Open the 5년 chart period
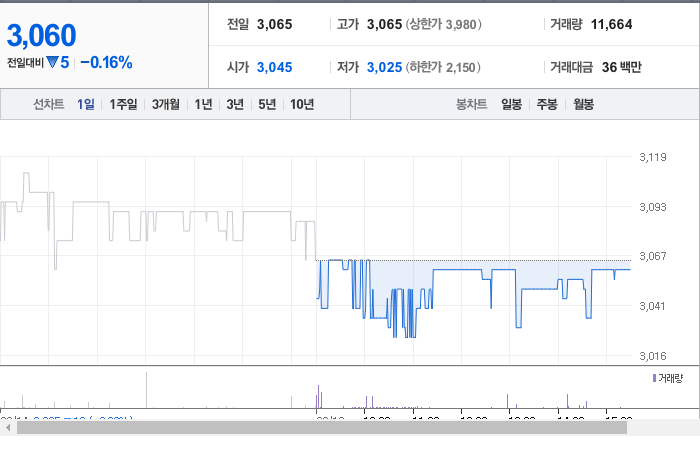This screenshot has height=450, width=700. pyautogui.click(x=267, y=104)
